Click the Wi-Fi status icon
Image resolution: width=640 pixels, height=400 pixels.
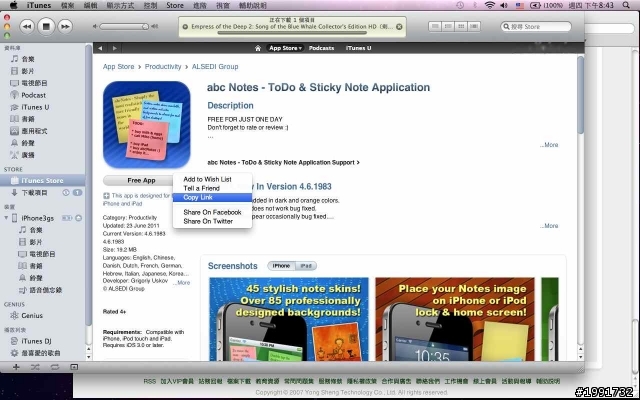[x=489, y=5]
